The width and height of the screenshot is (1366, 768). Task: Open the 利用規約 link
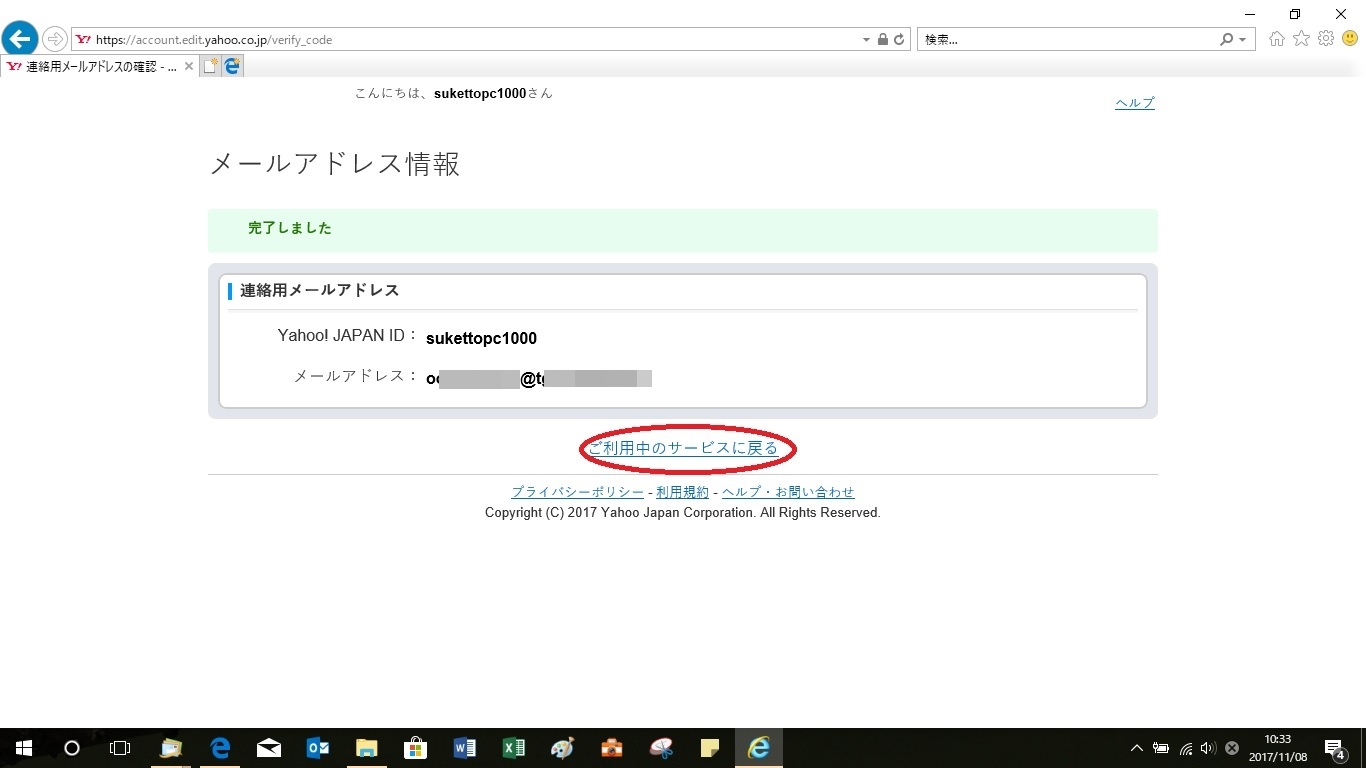tap(682, 492)
